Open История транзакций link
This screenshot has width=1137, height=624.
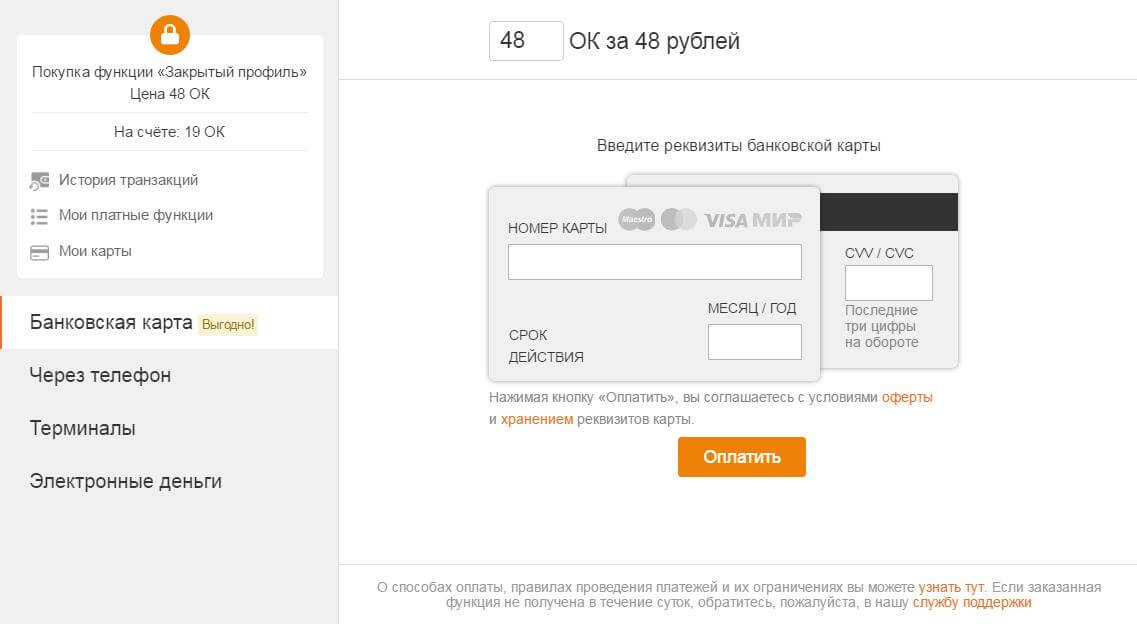pyautogui.click(x=128, y=180)
